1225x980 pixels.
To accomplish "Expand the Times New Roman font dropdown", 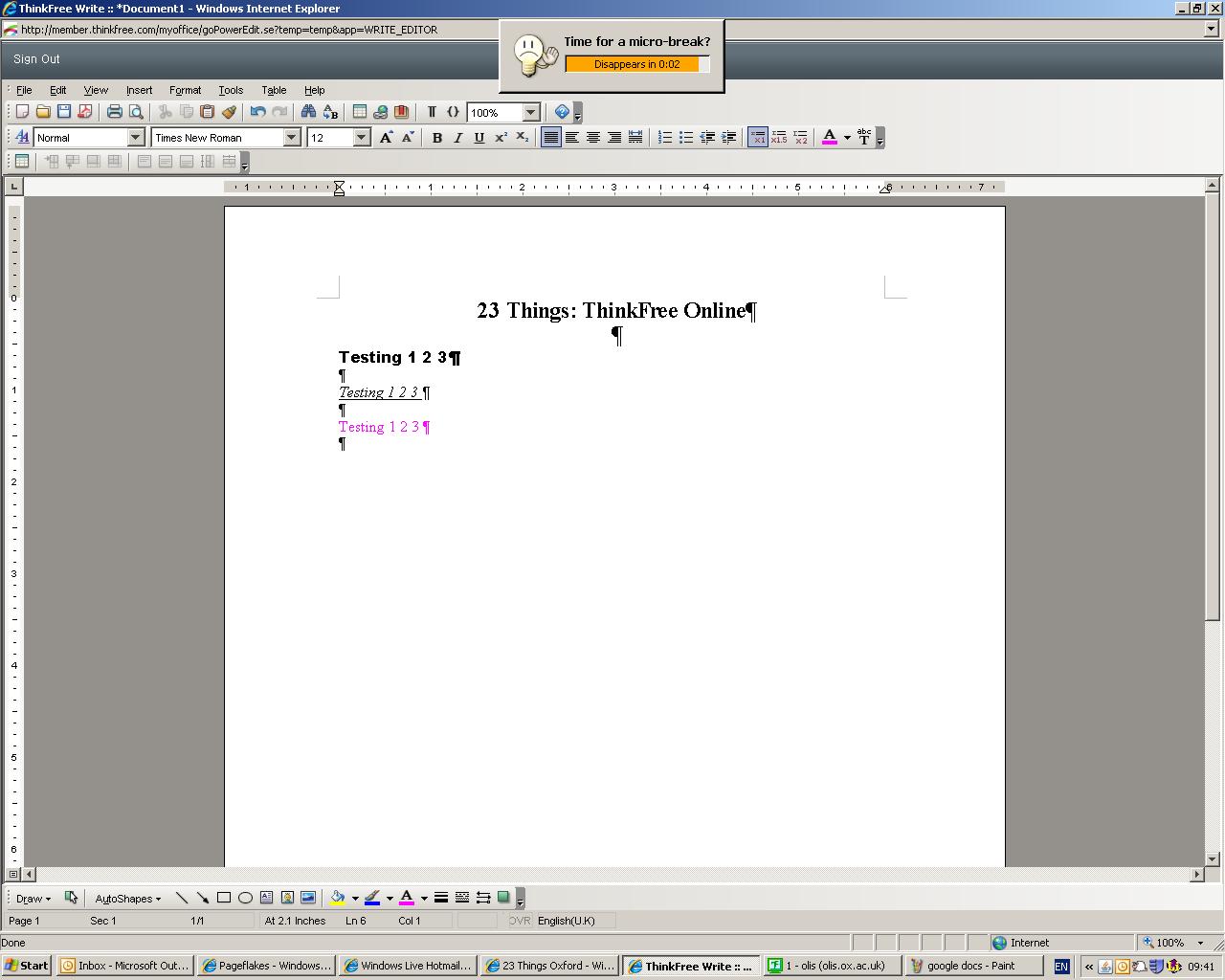I will click(x=292, y=138).
